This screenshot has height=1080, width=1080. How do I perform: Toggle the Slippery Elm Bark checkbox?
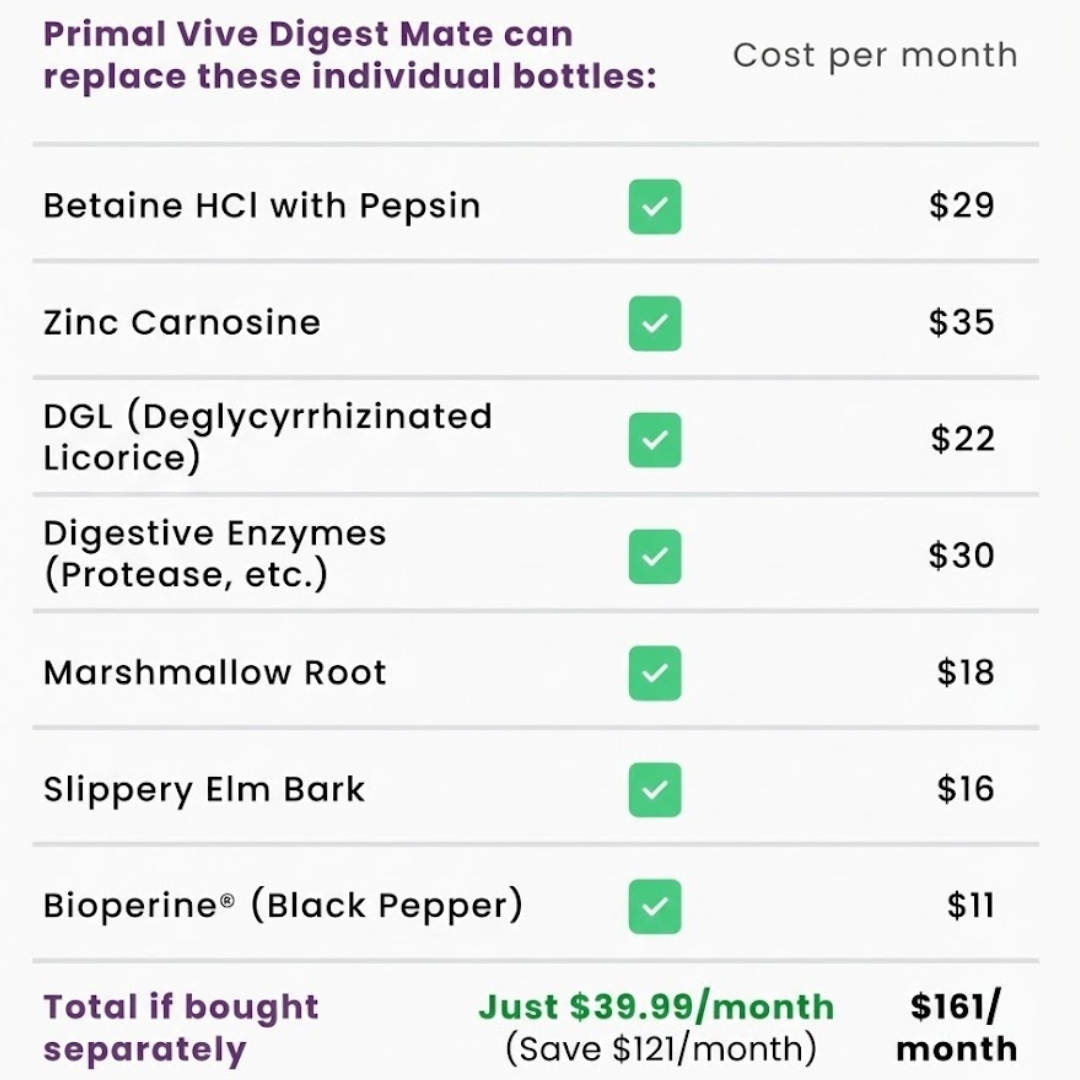tap(655, 790)
